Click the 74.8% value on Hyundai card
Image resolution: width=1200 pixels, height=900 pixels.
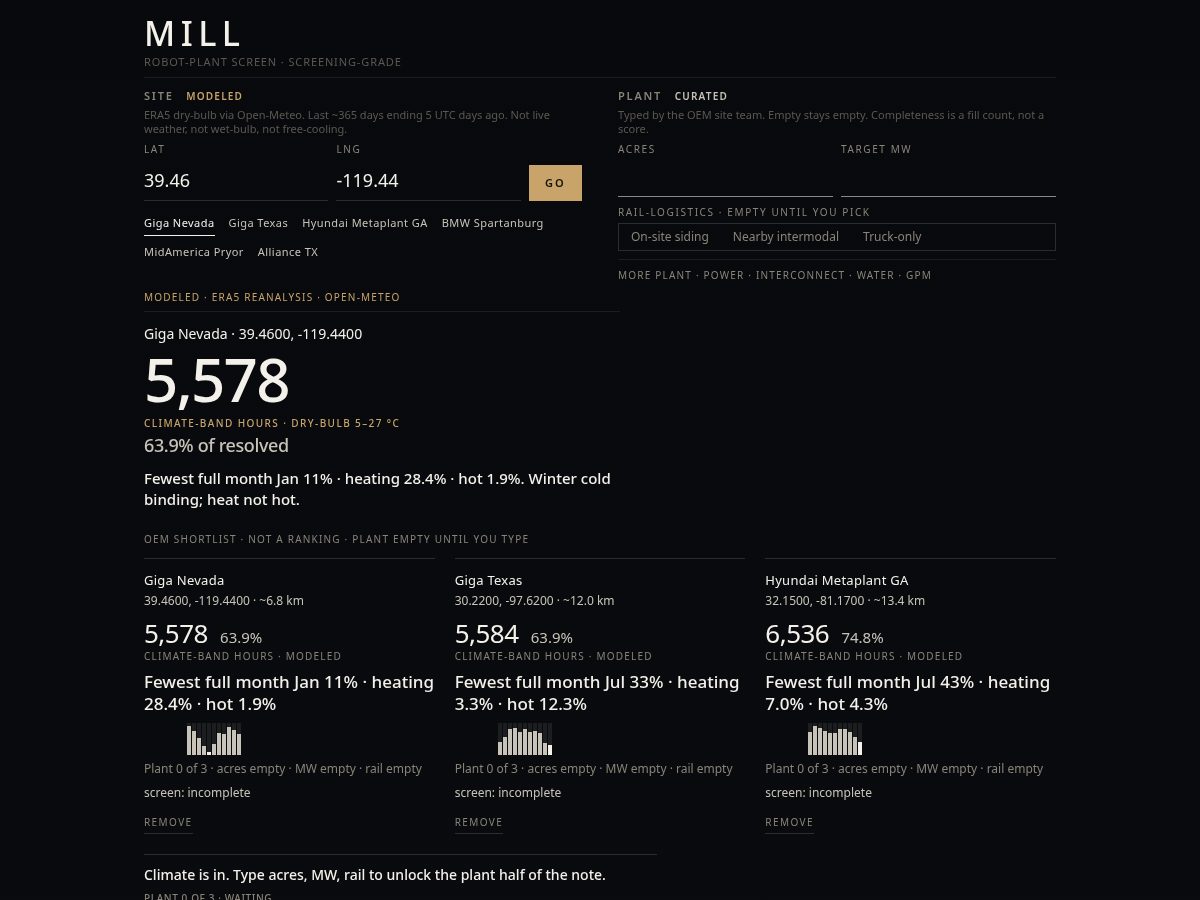pos(862,638)
